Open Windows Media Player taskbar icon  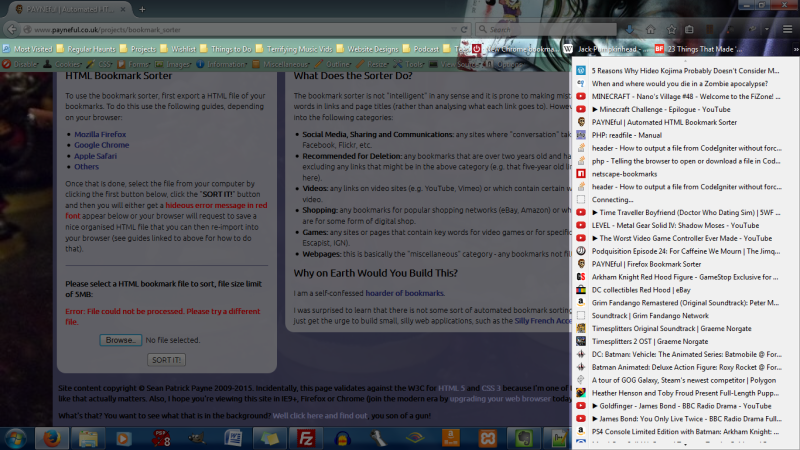coord(124,438)
